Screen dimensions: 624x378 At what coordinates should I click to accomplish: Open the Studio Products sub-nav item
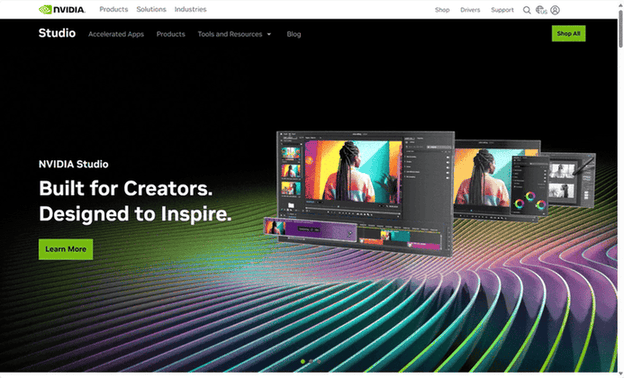tap(171, 34)
